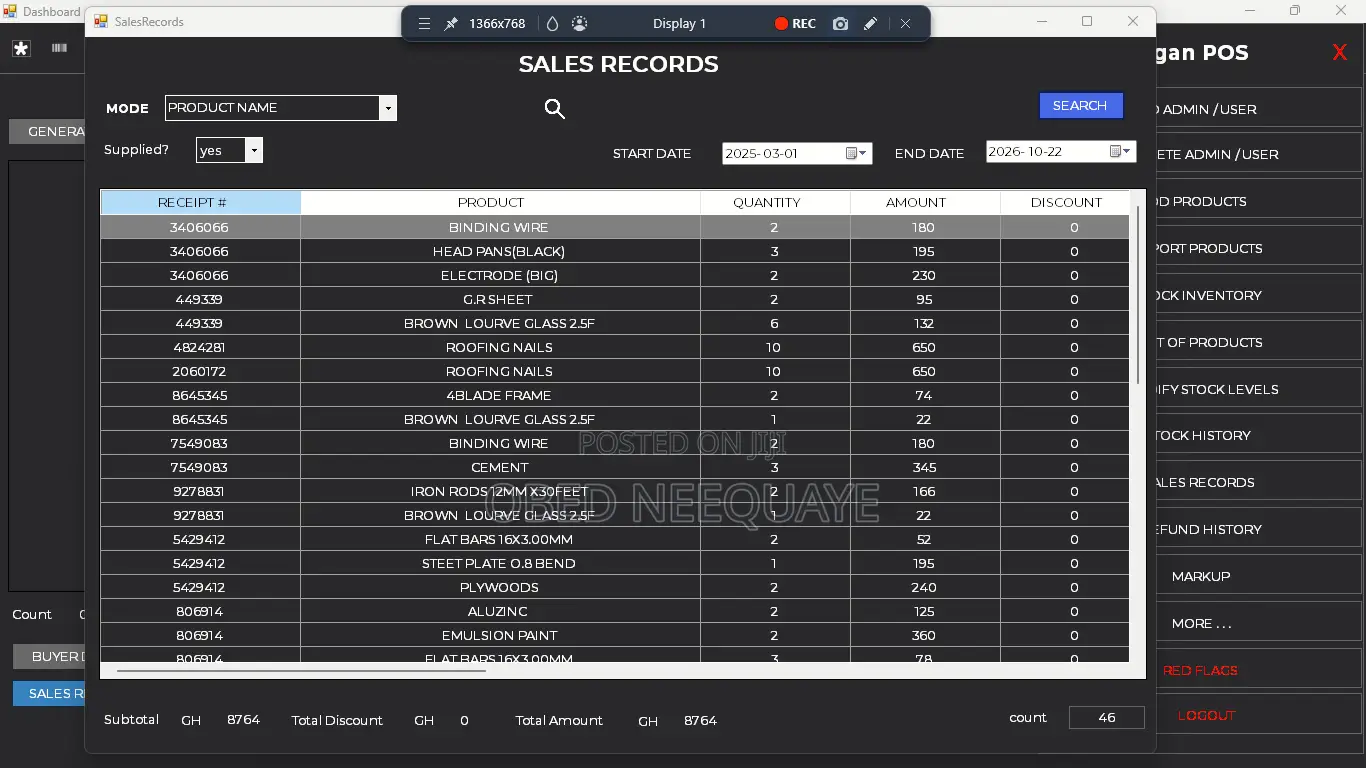Sort by PRODUCT column header

pos(500,202)
